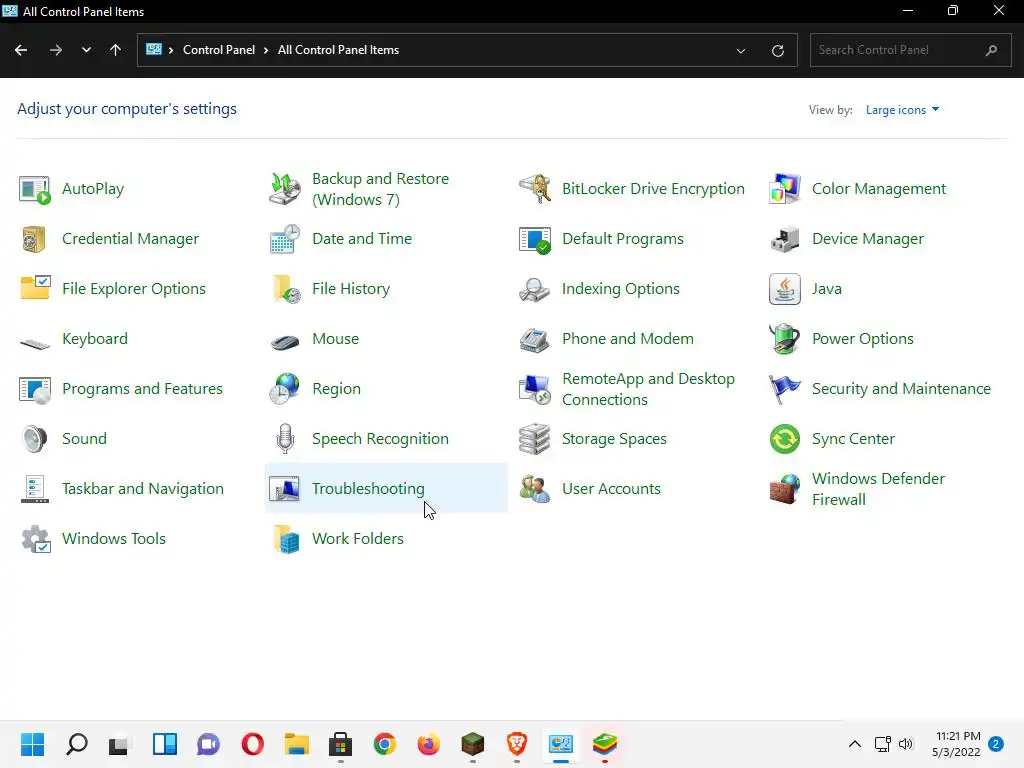1024x768 pixels.
Task: Open the File History icon
Action: [x=285, y=289]
